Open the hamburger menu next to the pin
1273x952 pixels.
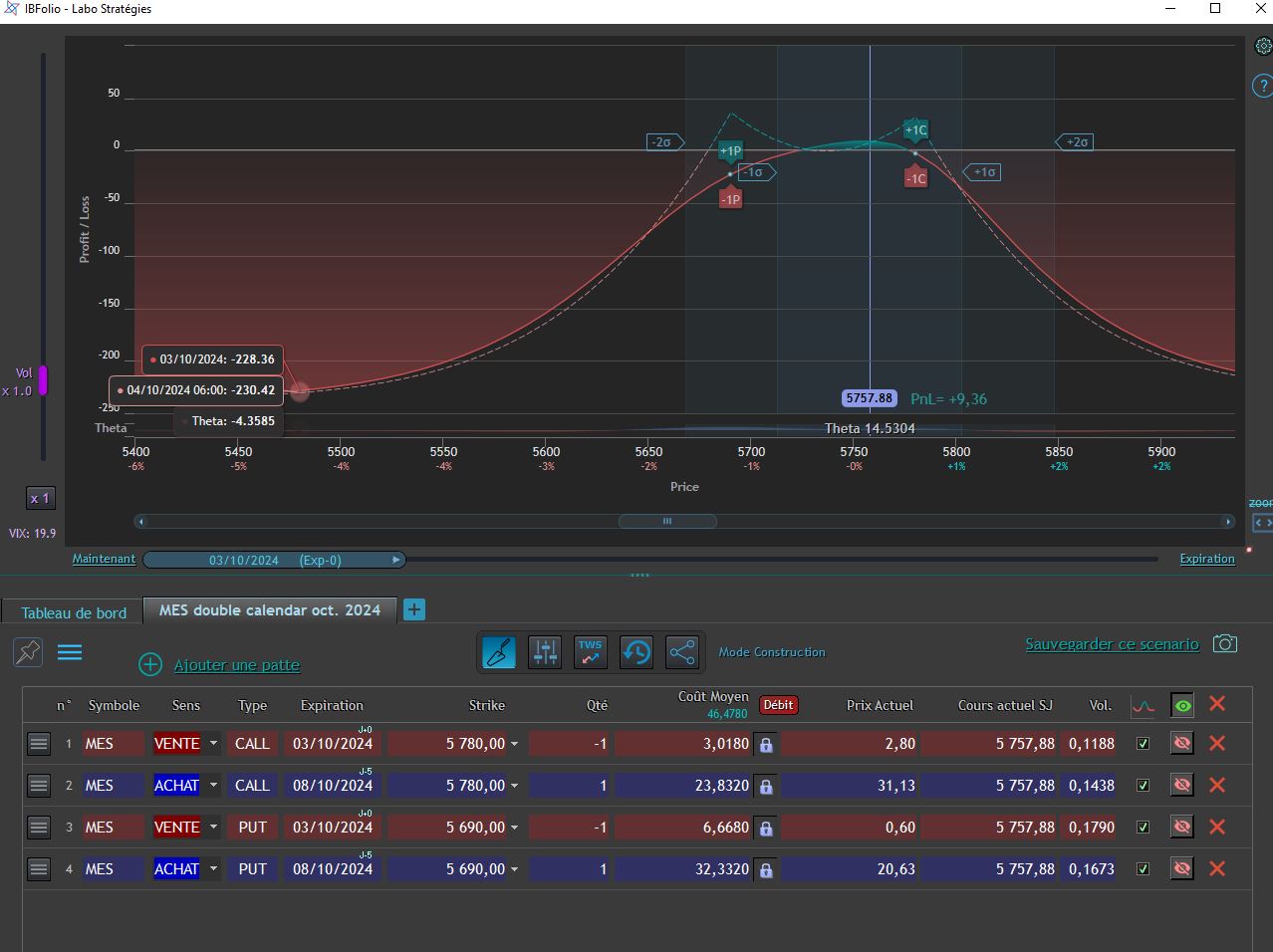[x=70, y=652]
